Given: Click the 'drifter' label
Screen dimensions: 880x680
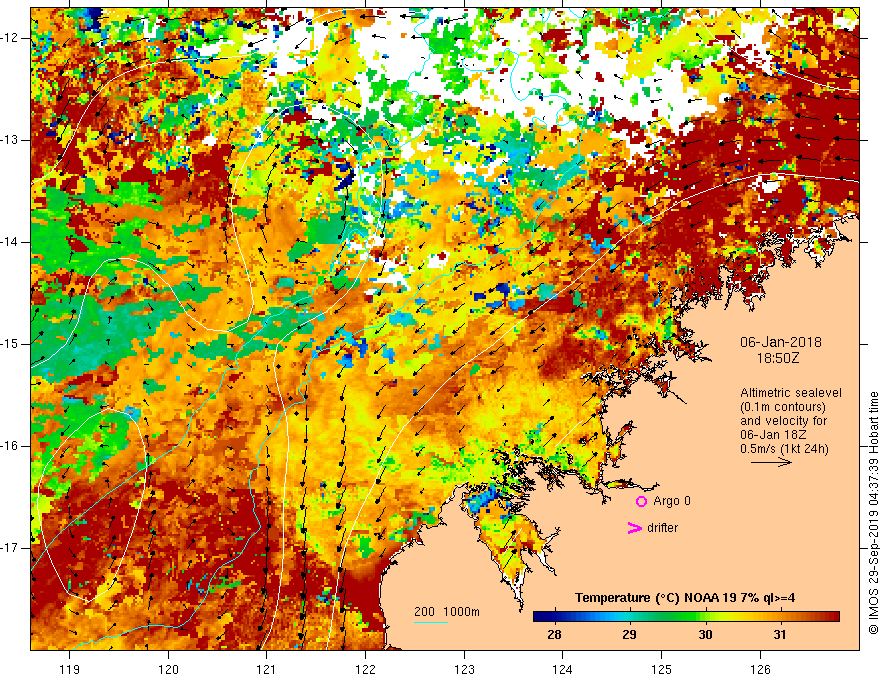Looking at the screenshot, I should pos(662,528).
